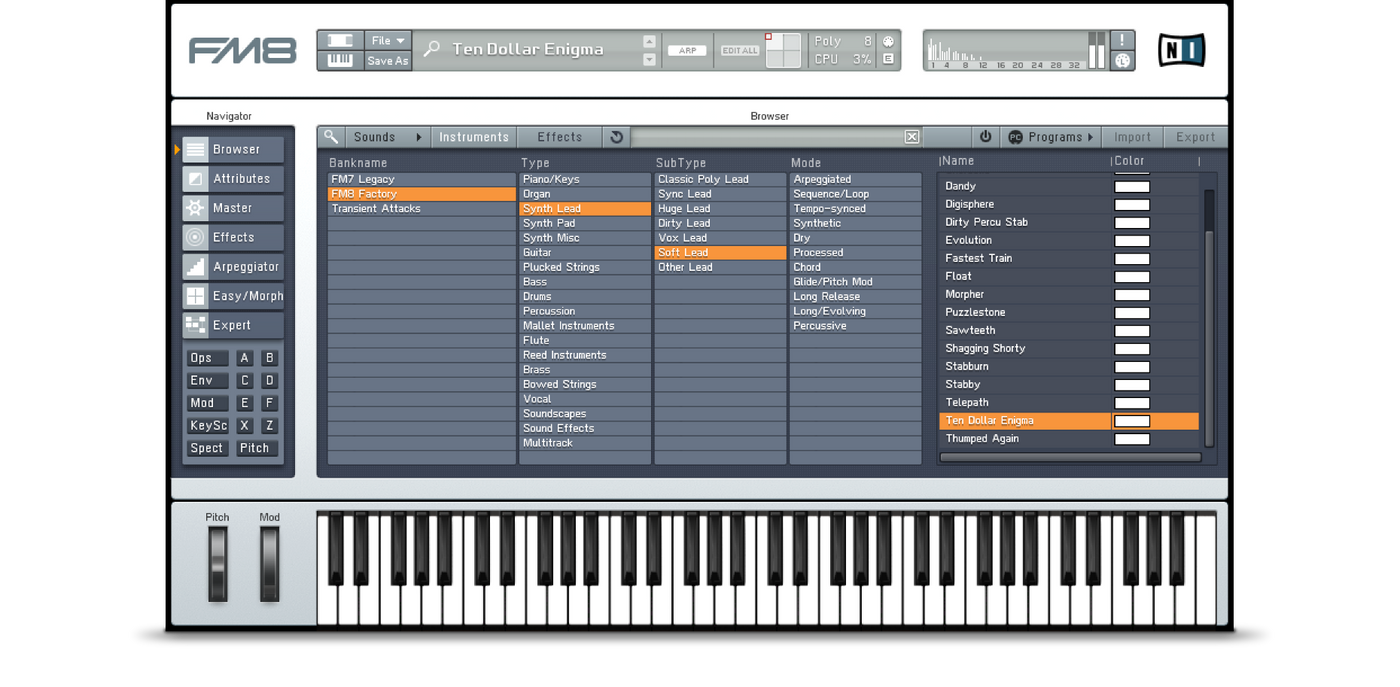This screenshot has width=1400, height=687.
Task: Step to next preset with down arrow
Action: pyautogui.click(x=649, y=59)
